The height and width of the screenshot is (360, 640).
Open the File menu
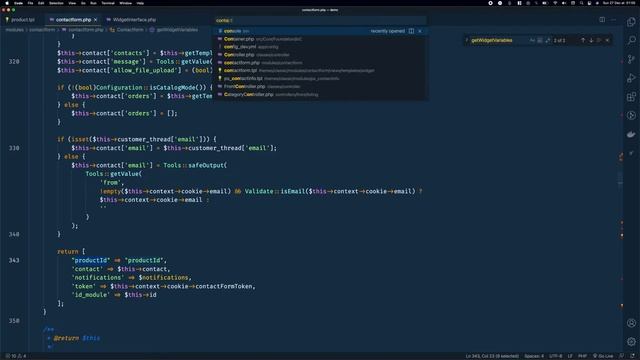[30, 3]
